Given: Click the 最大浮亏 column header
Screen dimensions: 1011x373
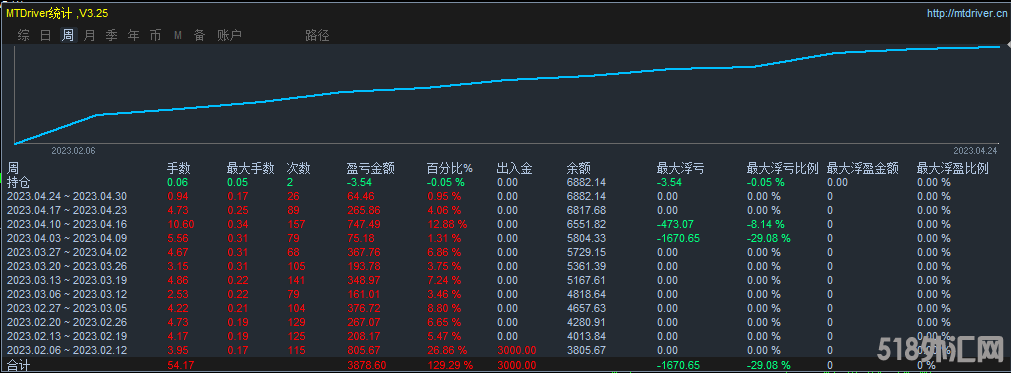Looking at the screenshot, I should tap(680, 169).
